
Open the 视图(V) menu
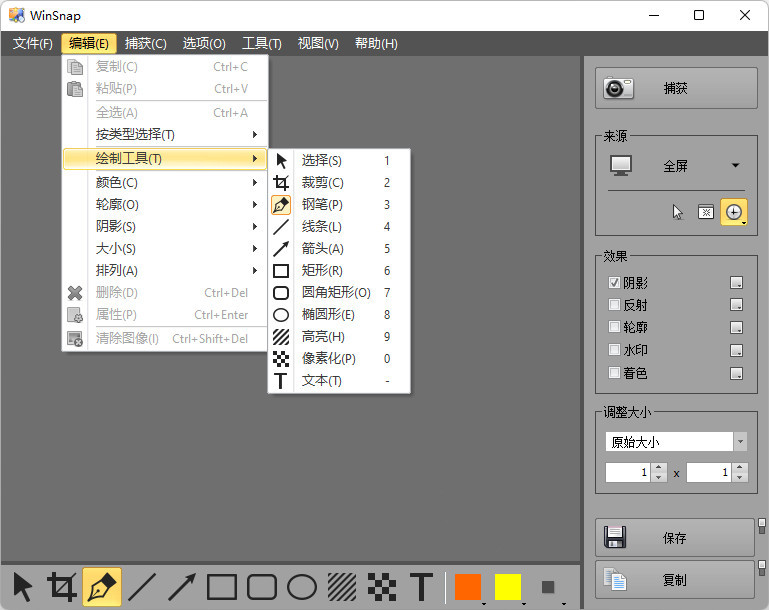[x=318, y=44]
